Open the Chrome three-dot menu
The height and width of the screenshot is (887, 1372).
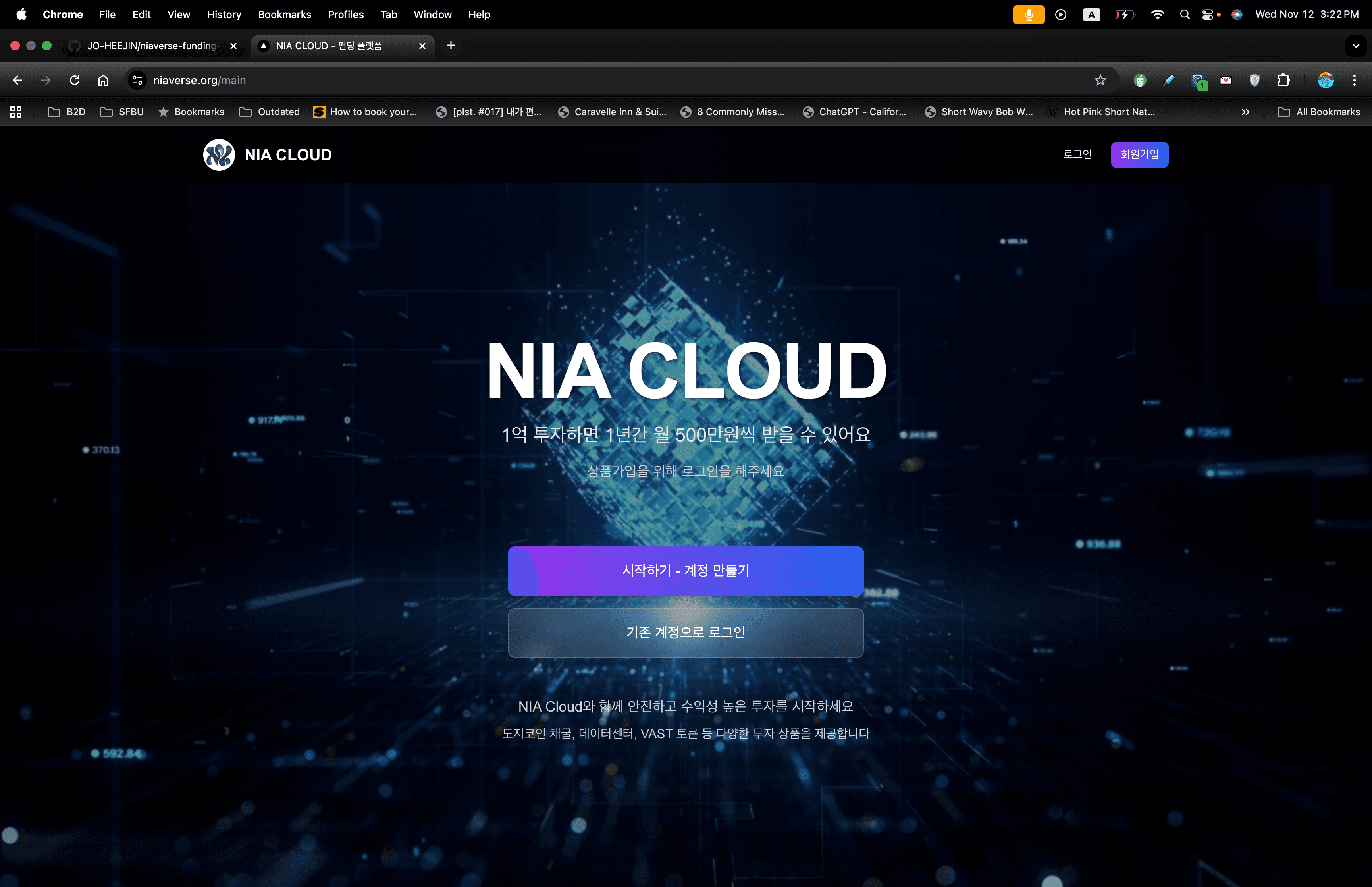click(x=1355, y=80)
